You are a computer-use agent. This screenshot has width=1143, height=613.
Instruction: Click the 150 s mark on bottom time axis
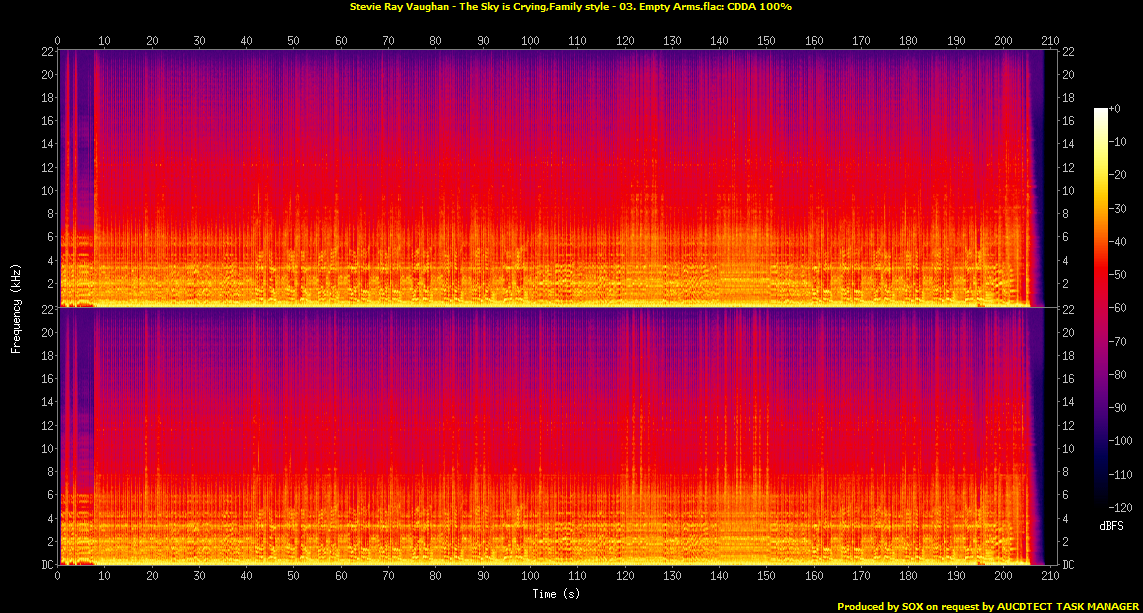click(x=766, y=577)
